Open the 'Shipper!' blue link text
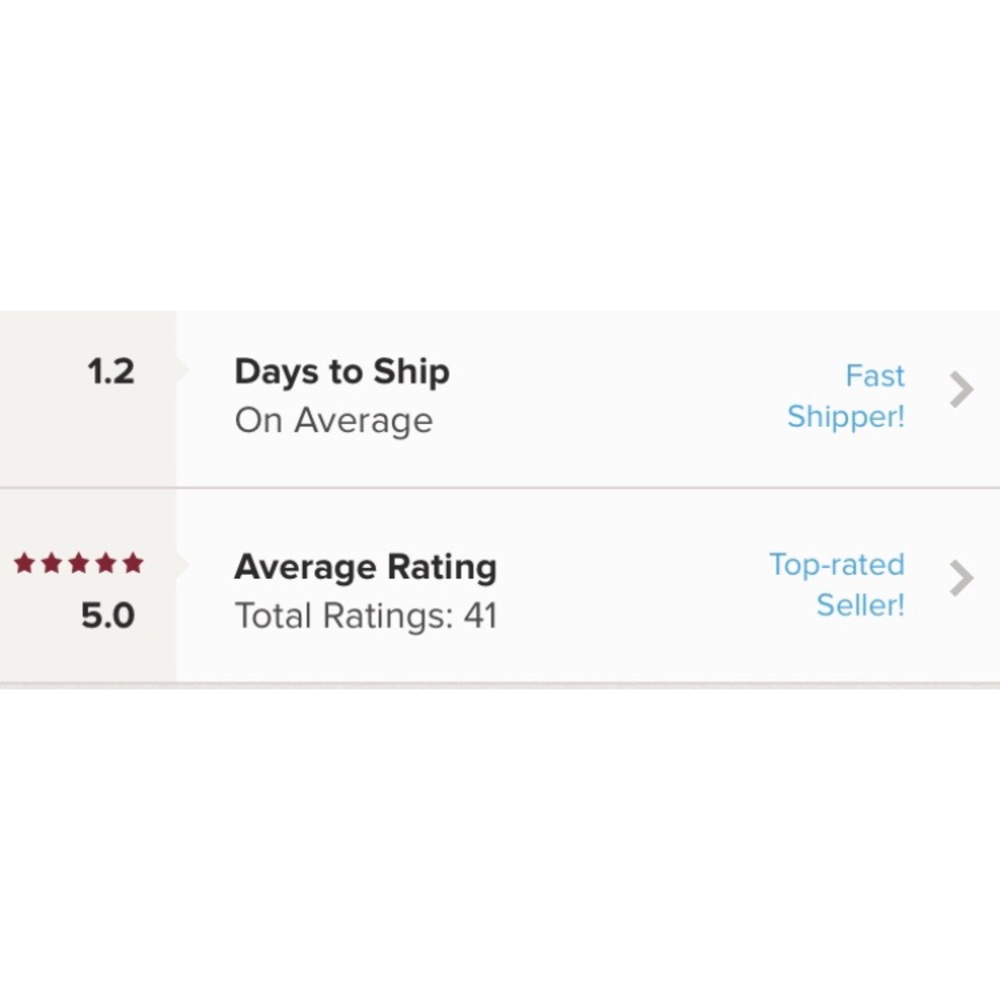Viewport: 1000px width, 1000px height. point(845,417)
